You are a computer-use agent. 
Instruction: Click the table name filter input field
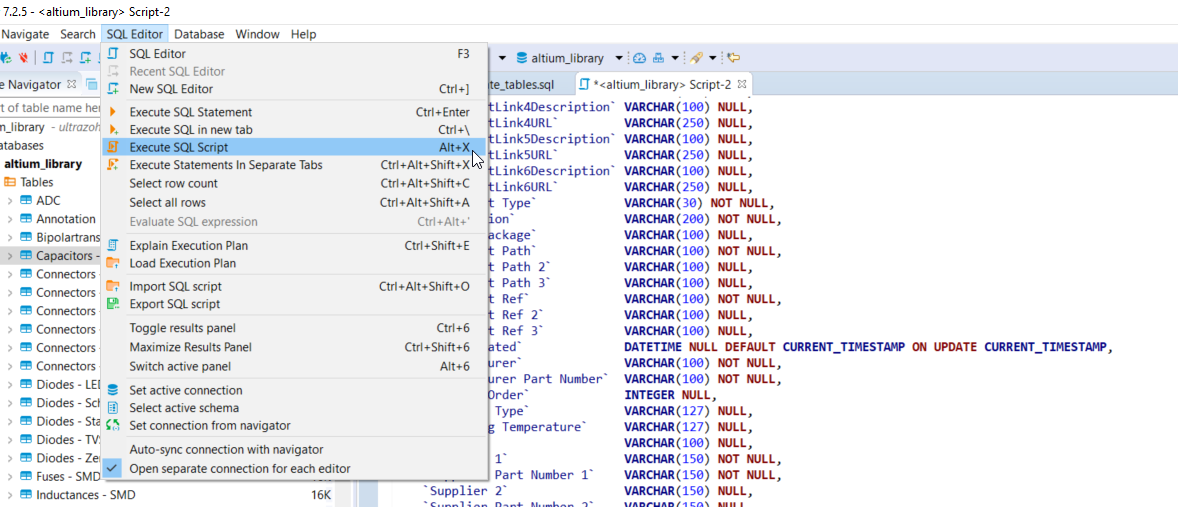(50, 107)
